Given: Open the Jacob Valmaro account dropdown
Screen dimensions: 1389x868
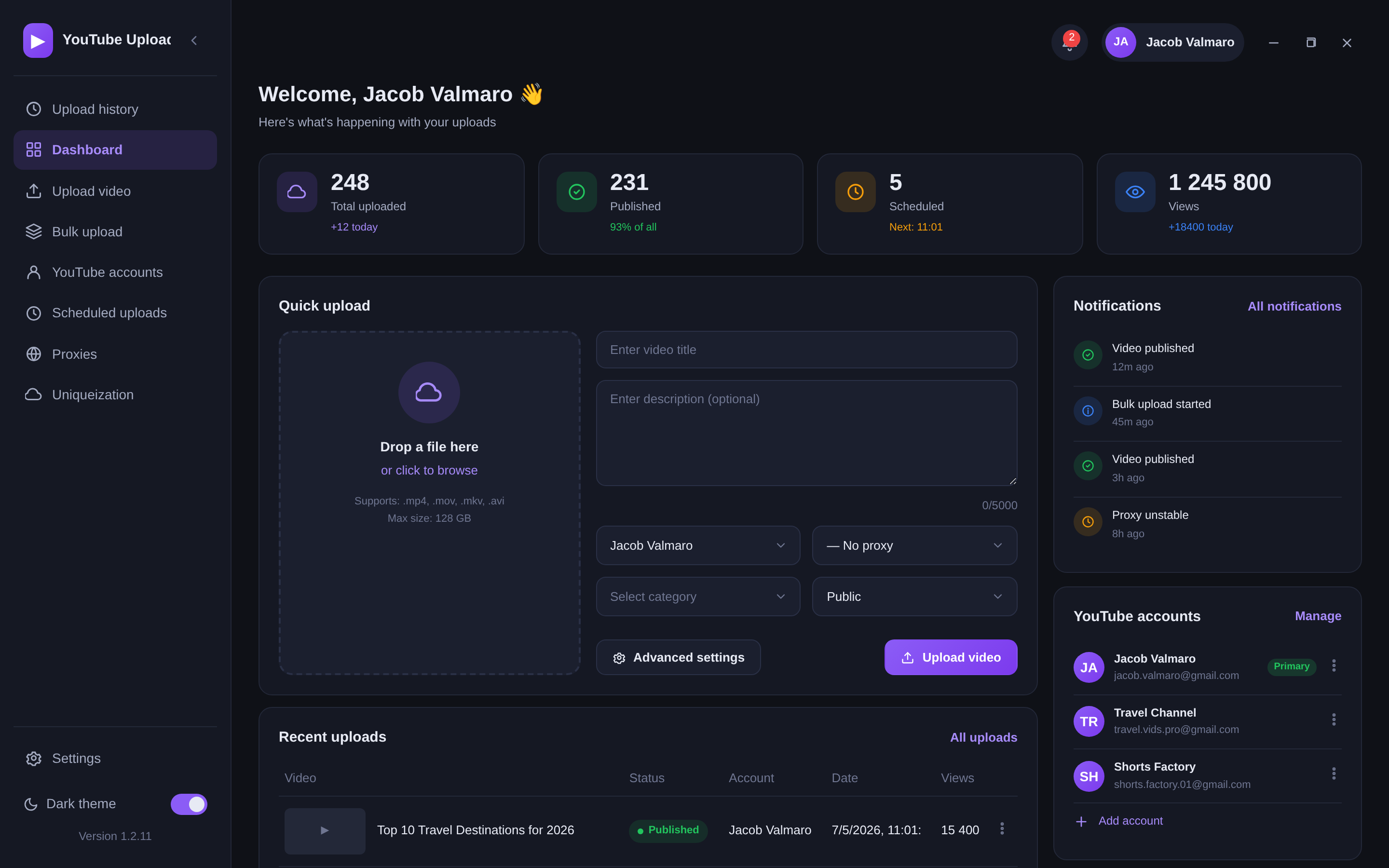Looking at the screenshot, I should [698, 545].
